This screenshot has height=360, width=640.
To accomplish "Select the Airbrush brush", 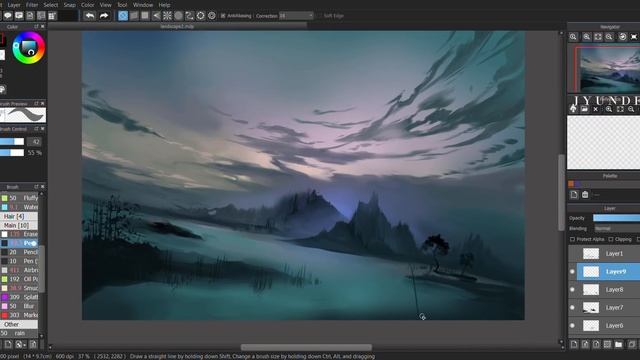I will pos(19,270).
